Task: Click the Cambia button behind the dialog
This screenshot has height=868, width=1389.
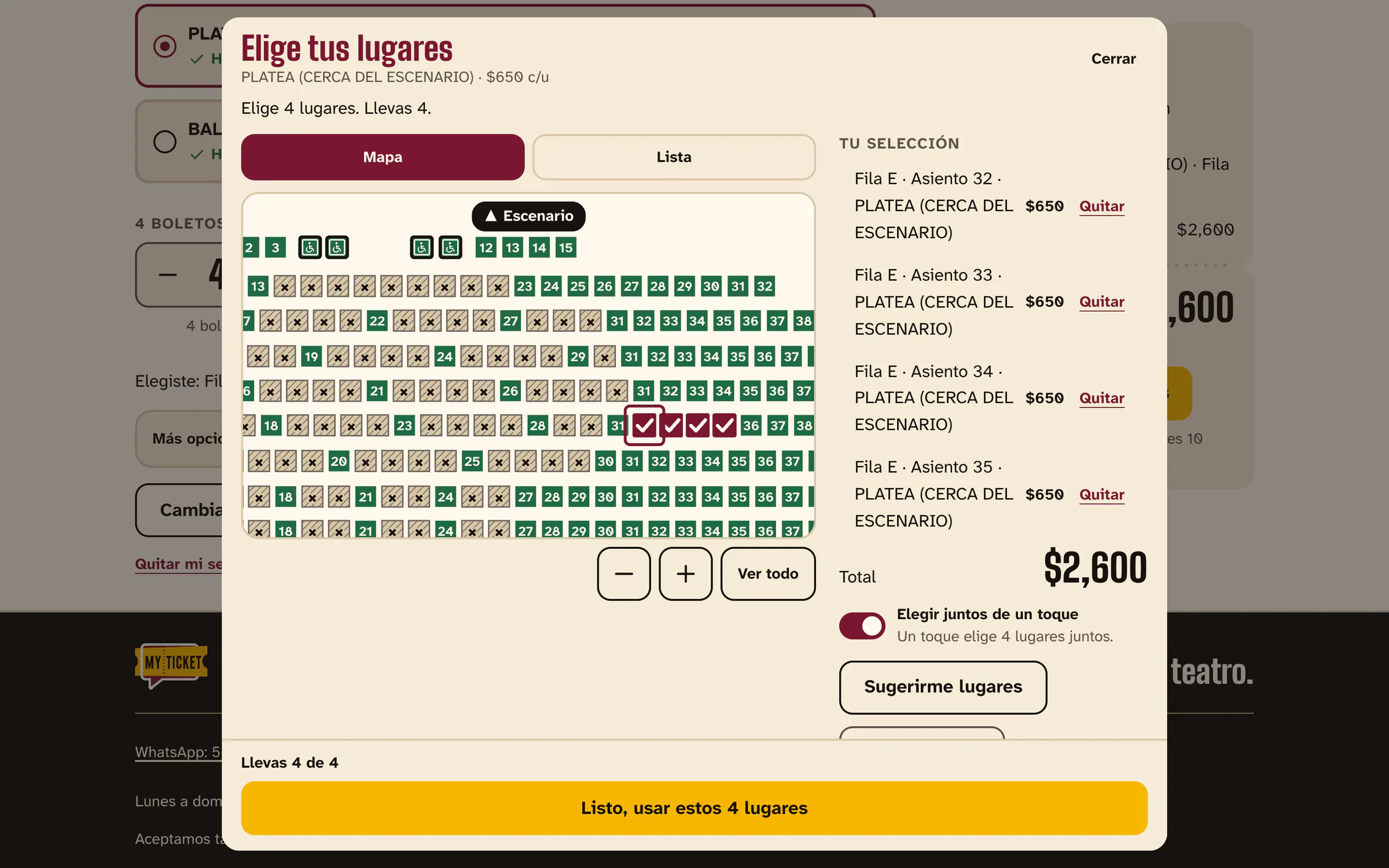Action: 179,510
